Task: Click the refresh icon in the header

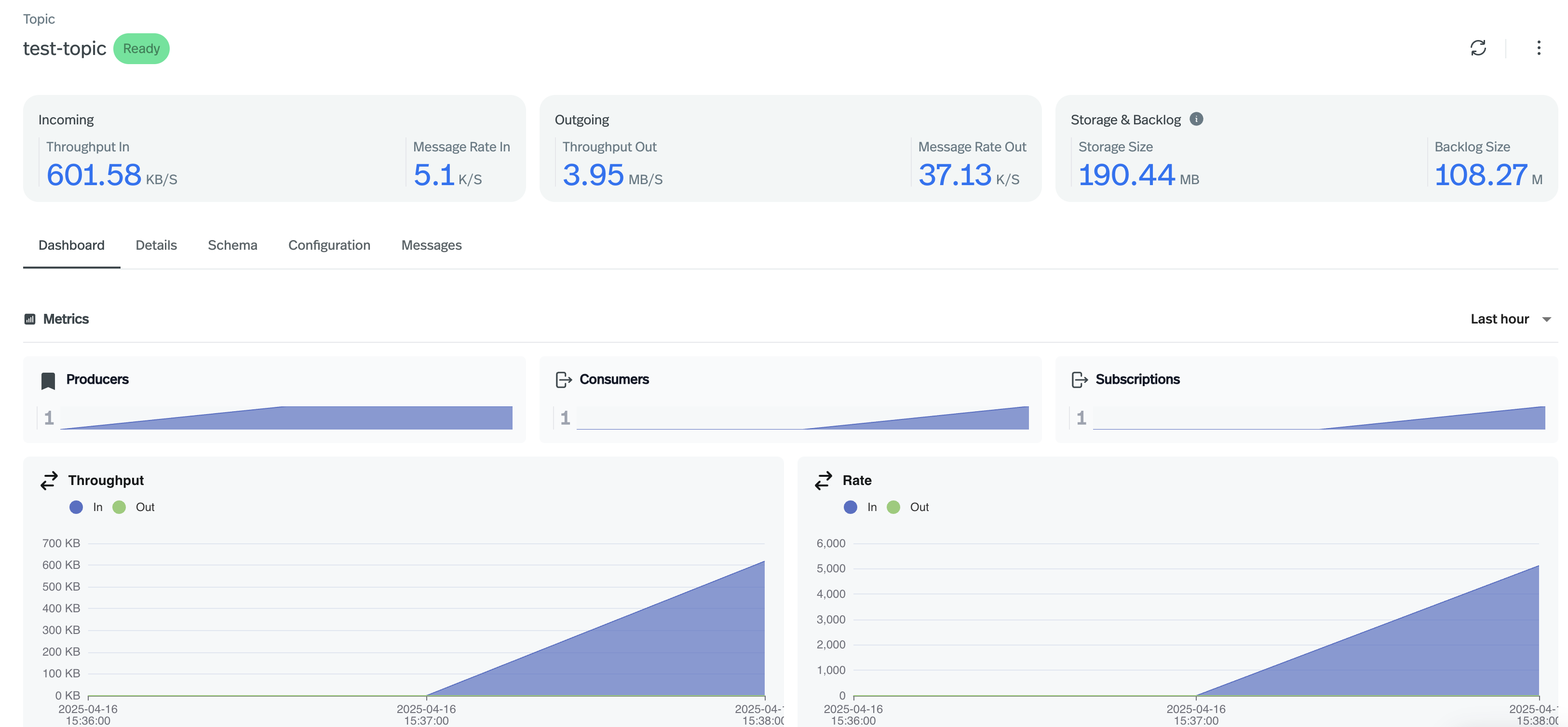Action: [x=1479, y=48]
